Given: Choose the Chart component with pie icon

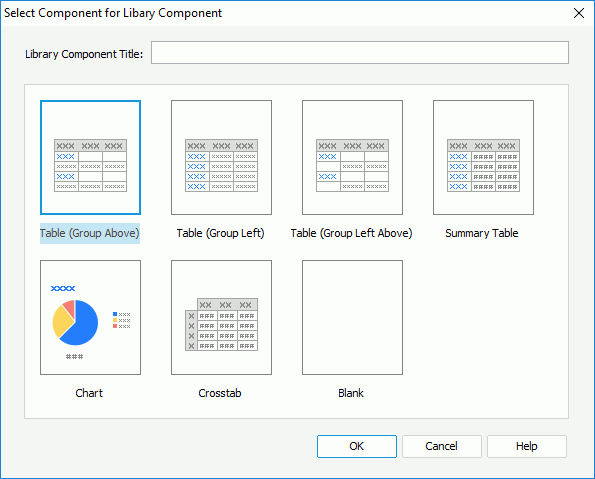Looking at the screenshot, I should [90, 317].
